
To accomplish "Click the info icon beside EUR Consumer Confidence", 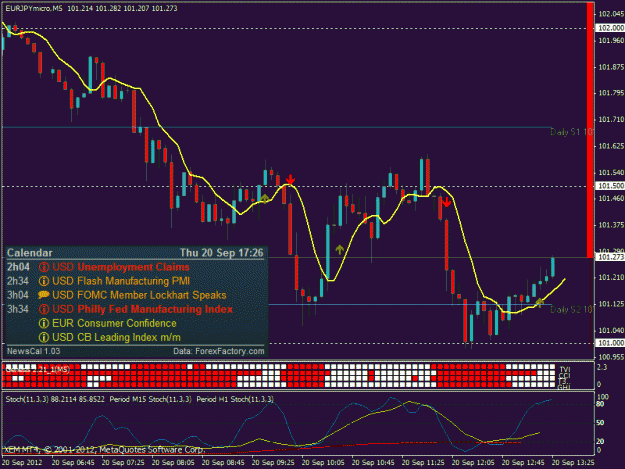I will 43,323.
